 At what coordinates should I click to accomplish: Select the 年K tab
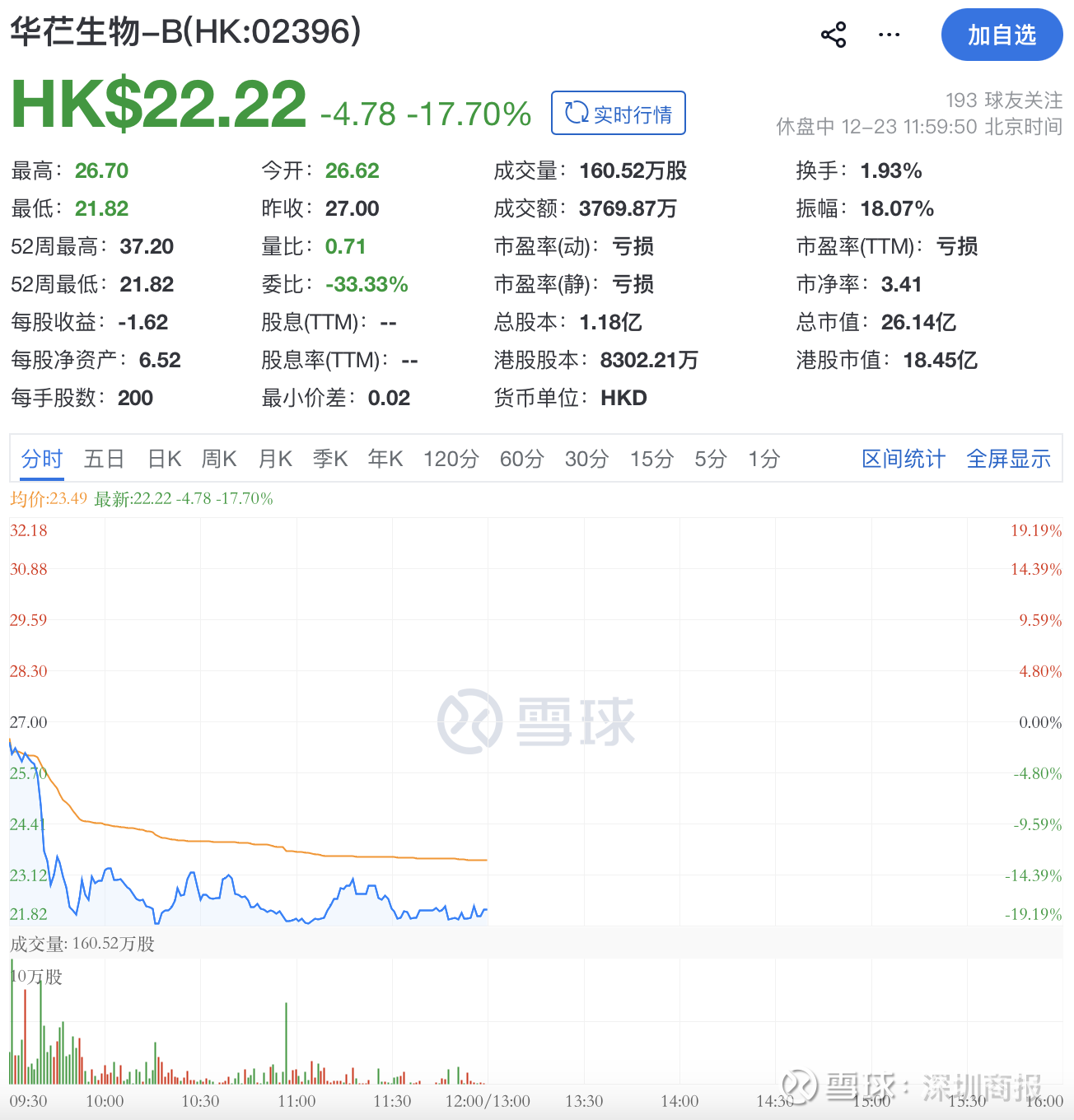[x=385, y=459]
